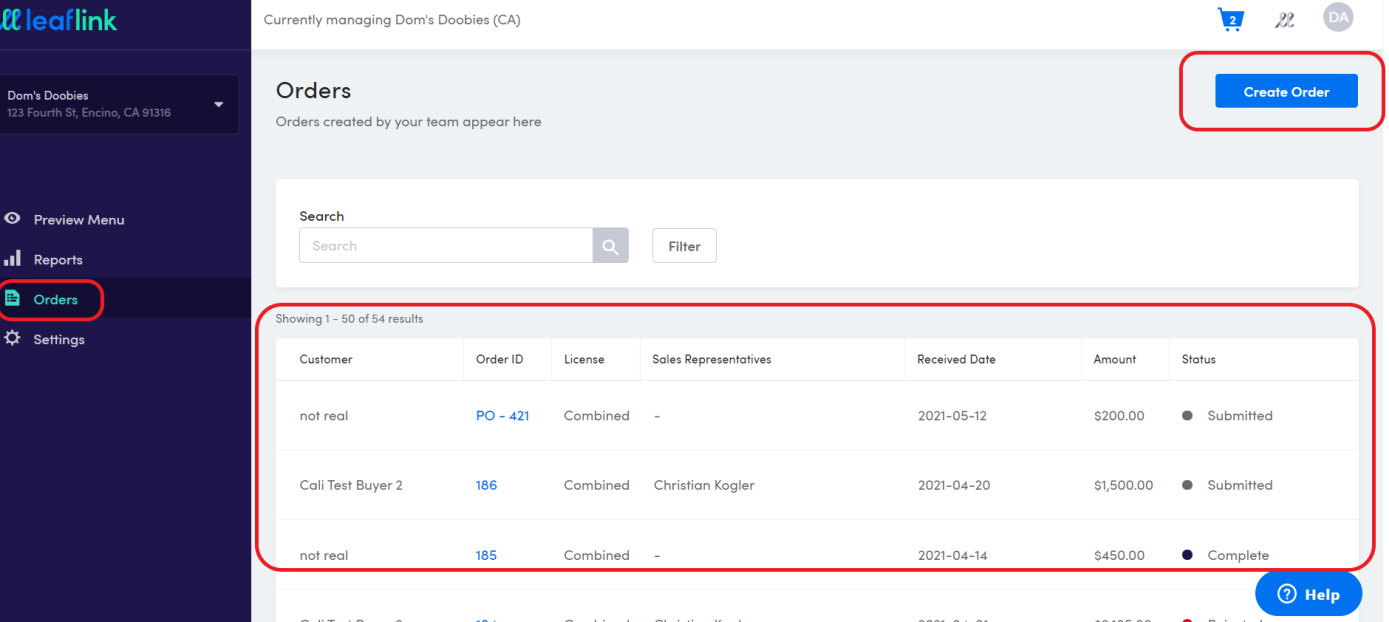Click the Help button
The height and width of the screenshot is (622, 1389).
point(1308,594)
